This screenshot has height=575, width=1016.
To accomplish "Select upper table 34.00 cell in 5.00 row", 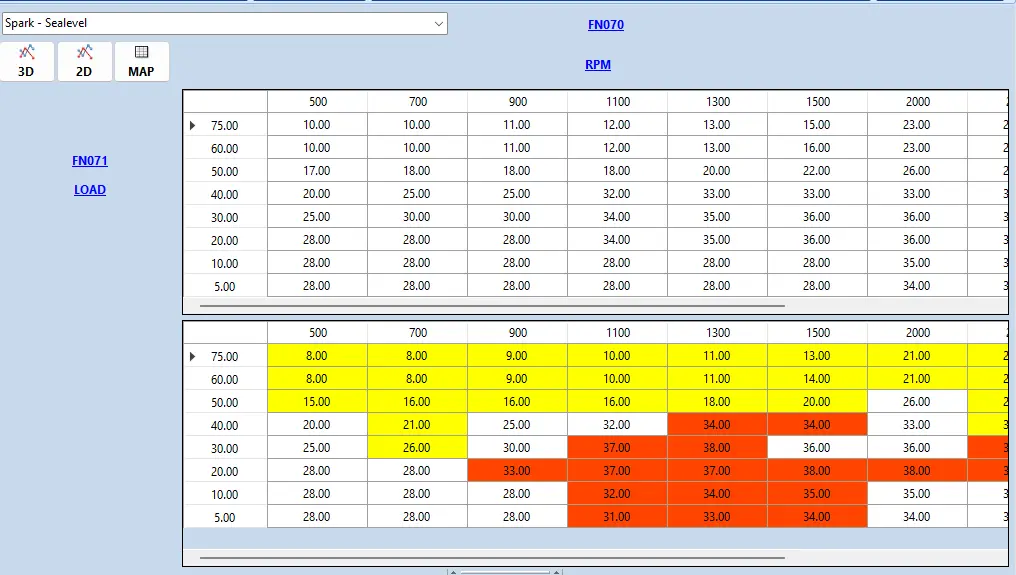I will pyautogui.click(x=918, y=286).
